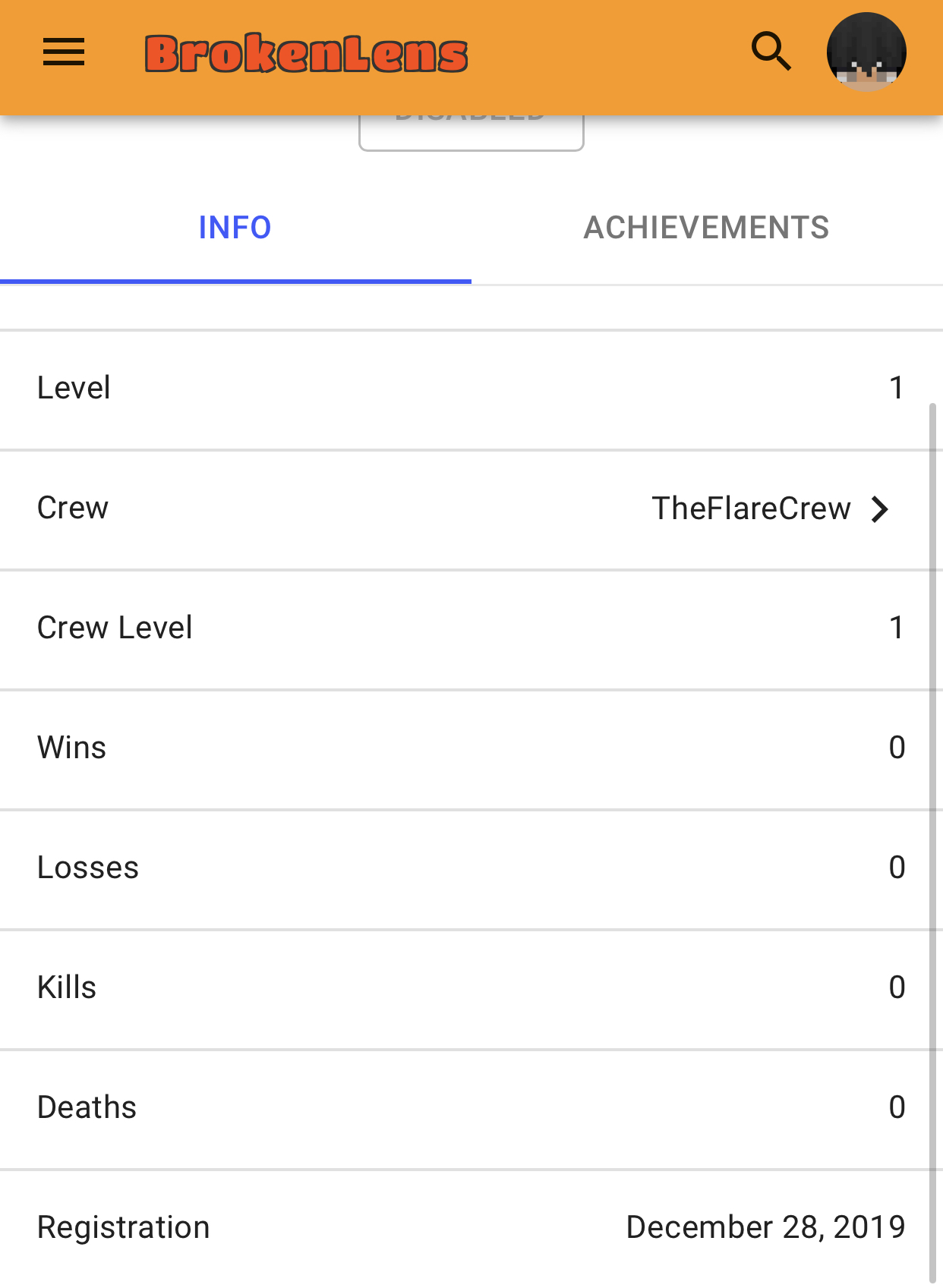The width and height of the screenshot is (943, 1288).
Task: Open the hamburger navigation menu
Action: (x=64, y=53)
